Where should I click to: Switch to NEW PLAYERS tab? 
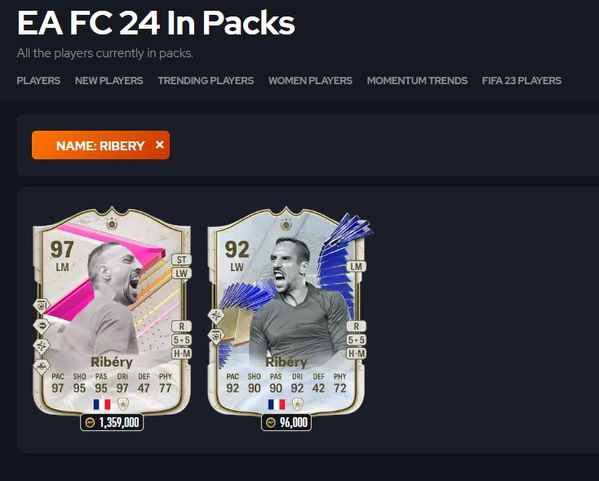click(x=109, y=81)
